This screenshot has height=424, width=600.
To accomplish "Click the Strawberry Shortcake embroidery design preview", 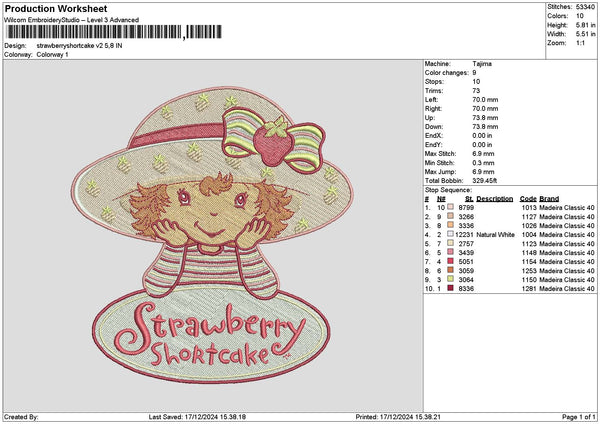I will pyautogui.click(x=212, y=234).
